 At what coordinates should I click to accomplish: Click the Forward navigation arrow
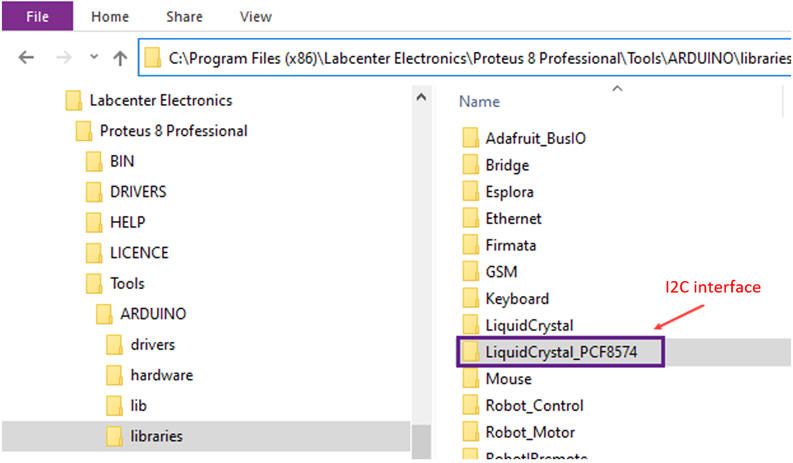[x=61, y=58]
